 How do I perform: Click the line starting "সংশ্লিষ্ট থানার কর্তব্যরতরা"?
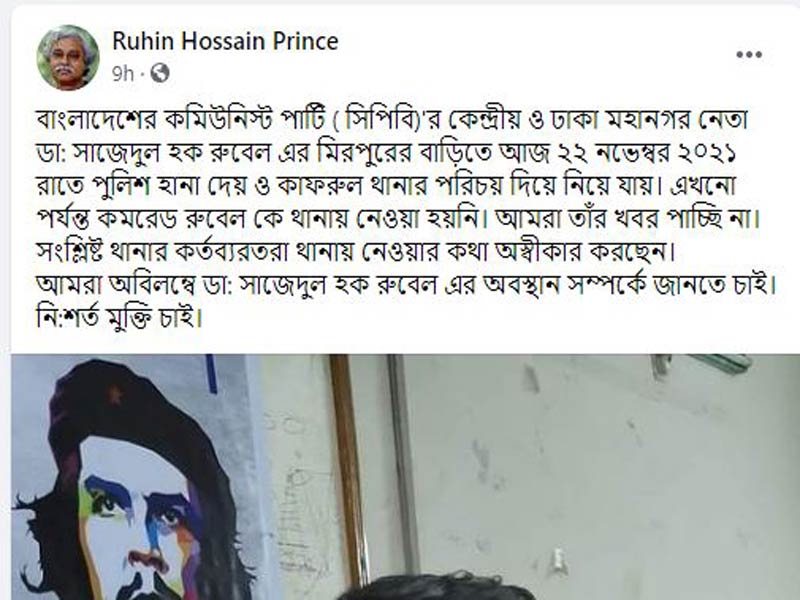(356, 252)
